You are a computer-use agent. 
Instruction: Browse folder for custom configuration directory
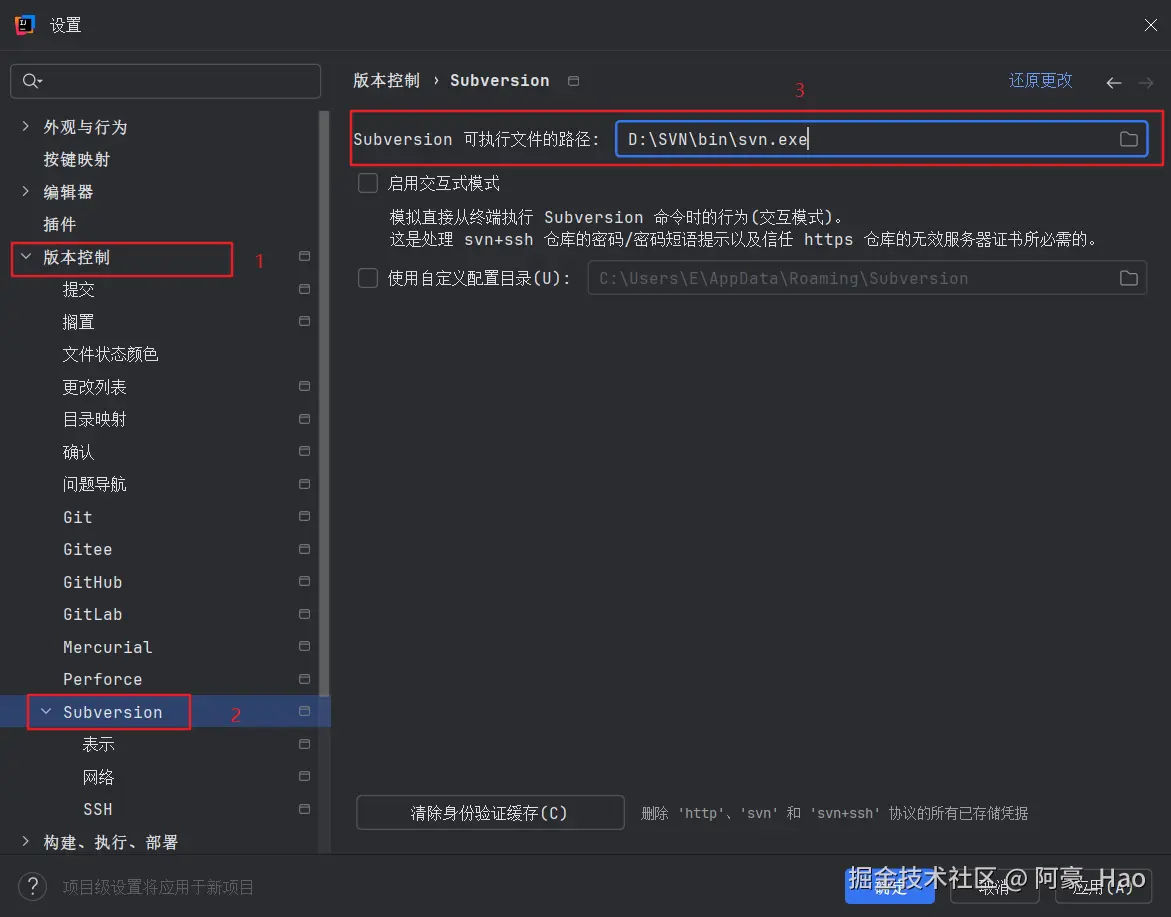(x=1128, y=279)
